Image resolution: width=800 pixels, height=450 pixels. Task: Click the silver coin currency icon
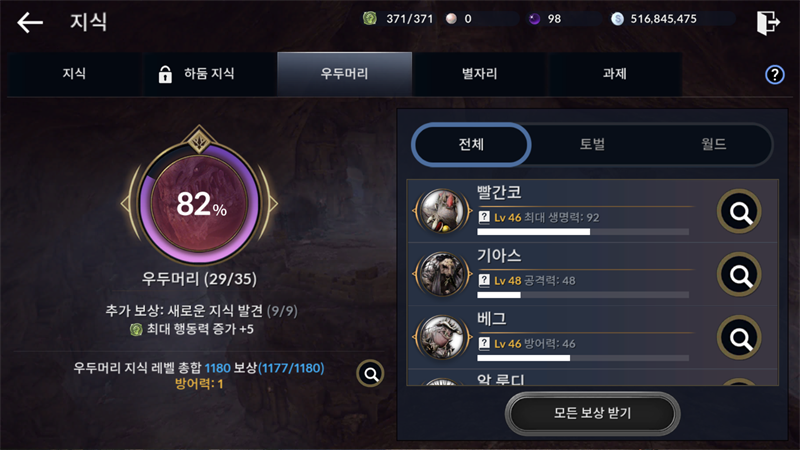617,19
